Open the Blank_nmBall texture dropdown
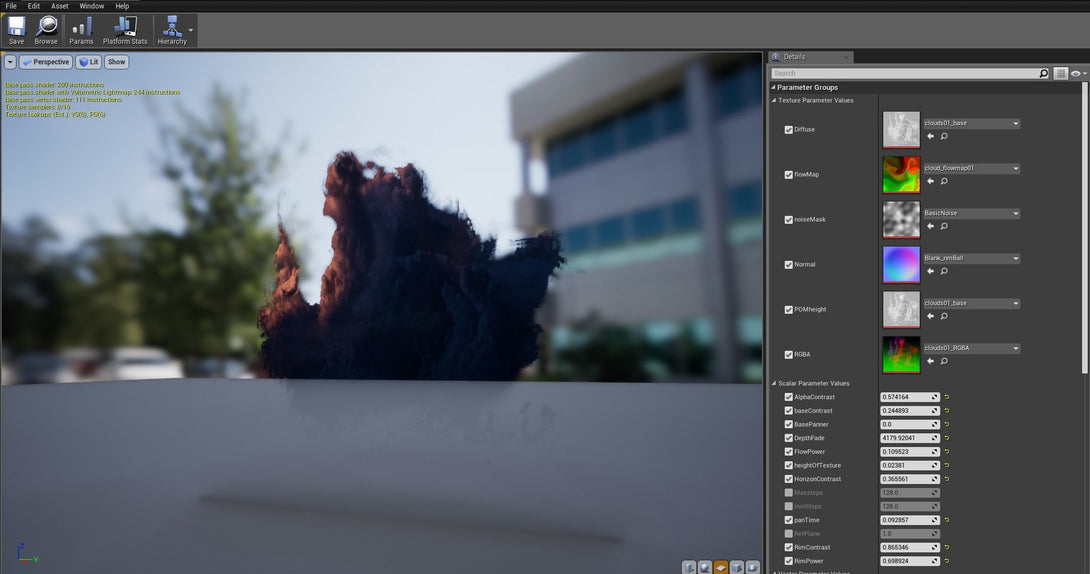The width and height of the screenshot is (1090, 574). [971, 259]
